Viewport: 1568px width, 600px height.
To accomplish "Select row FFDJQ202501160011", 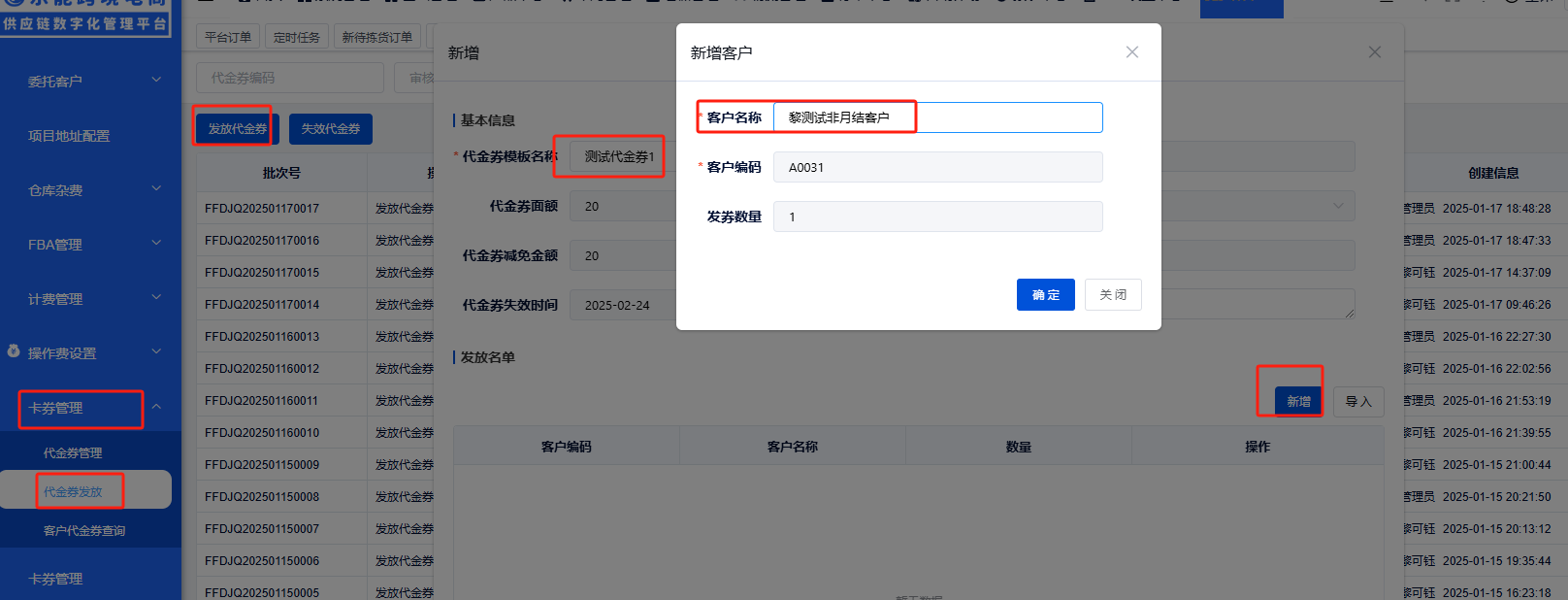I will 262,400.
